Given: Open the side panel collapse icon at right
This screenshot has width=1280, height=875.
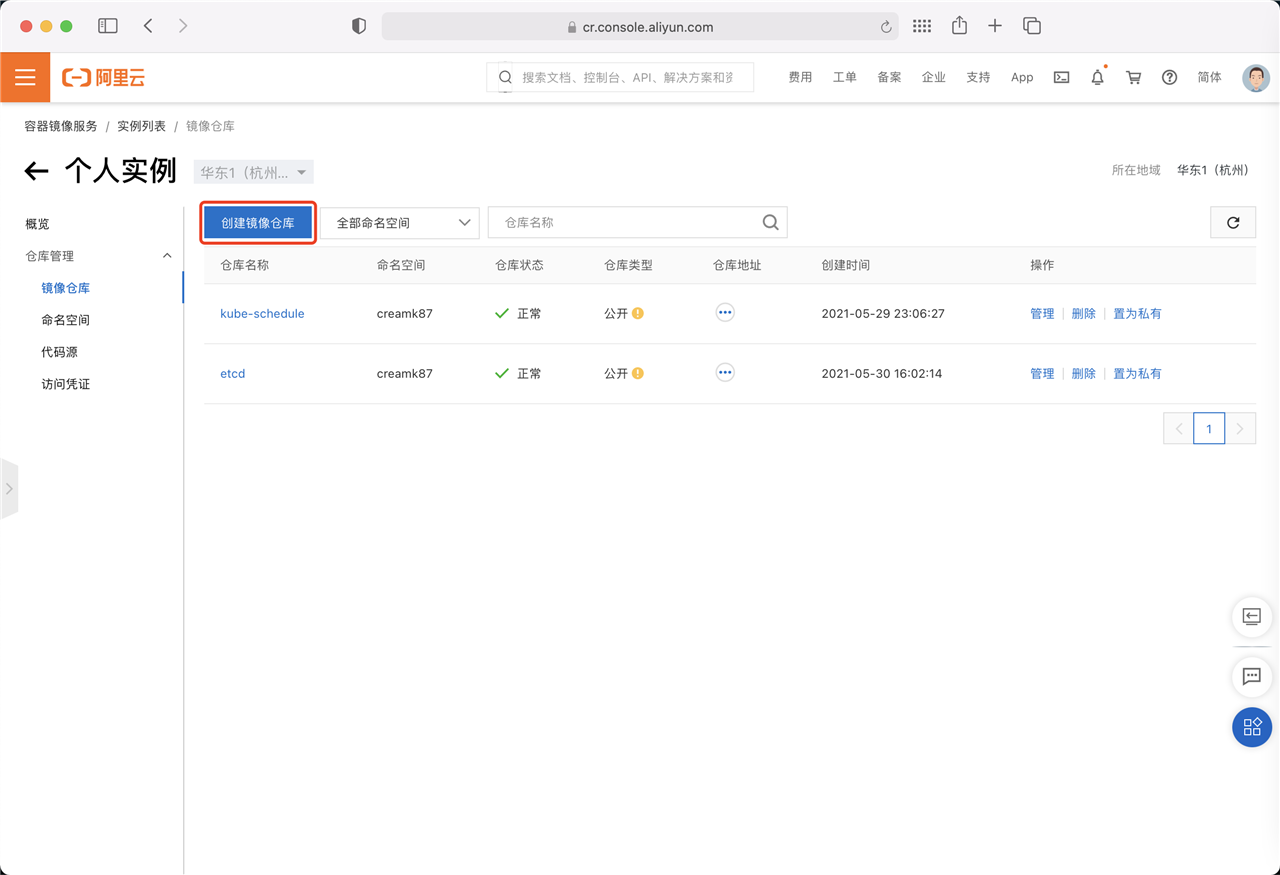Looking at the screenshot, I should pos(1251,616).
